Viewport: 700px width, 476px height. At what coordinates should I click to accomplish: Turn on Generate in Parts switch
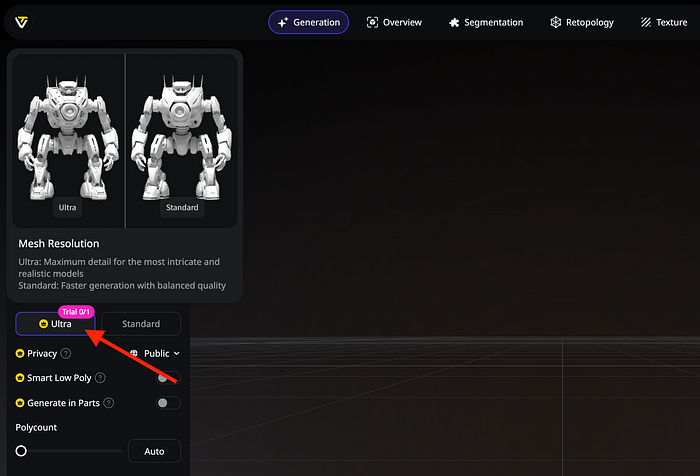[x=168, y=403]
